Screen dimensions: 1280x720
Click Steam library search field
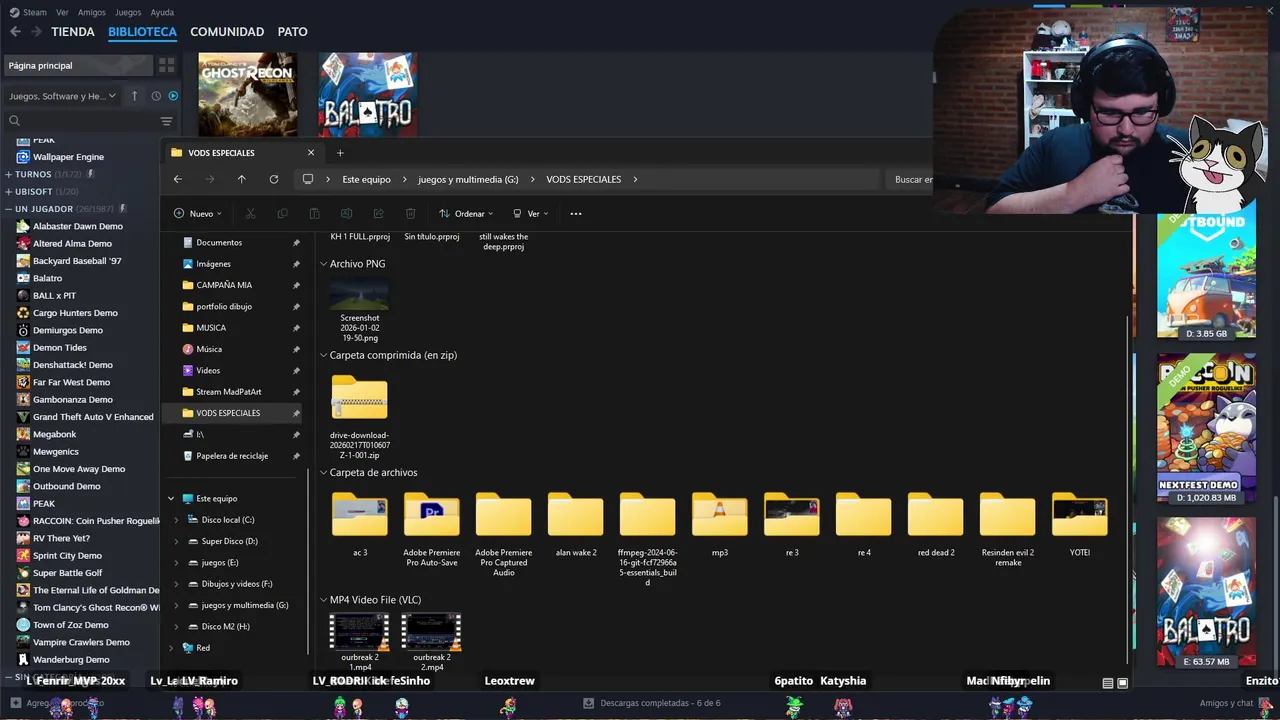(x=80, y=121)
